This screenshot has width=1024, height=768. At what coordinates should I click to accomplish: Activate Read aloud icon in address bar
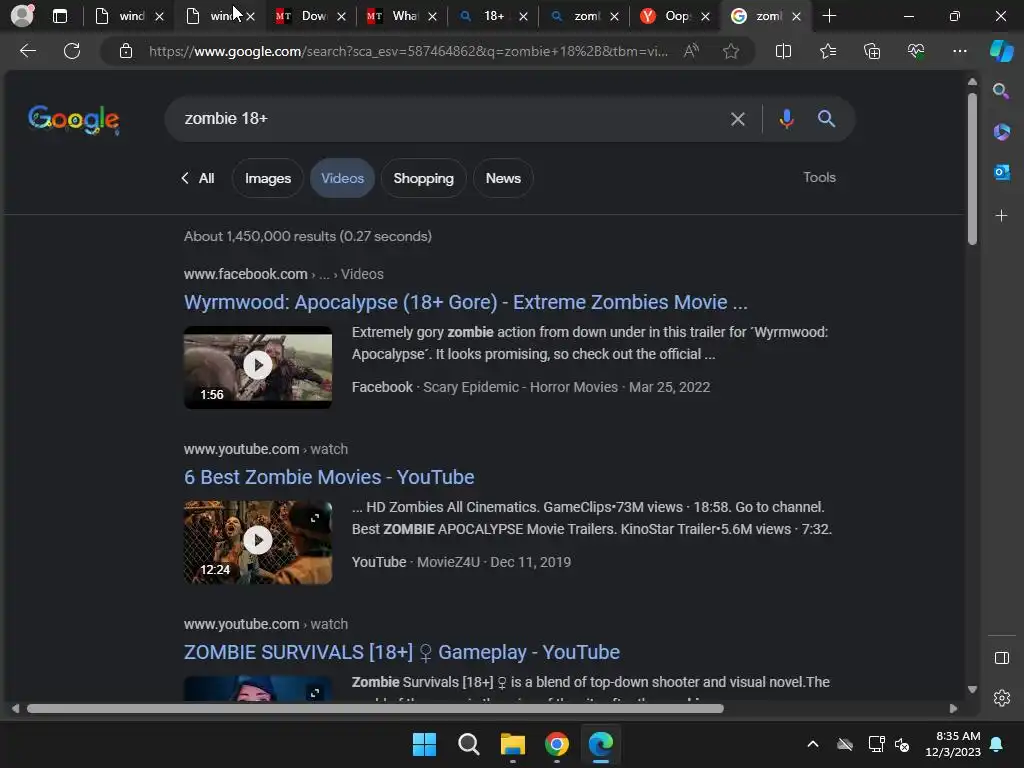(691, 51)
